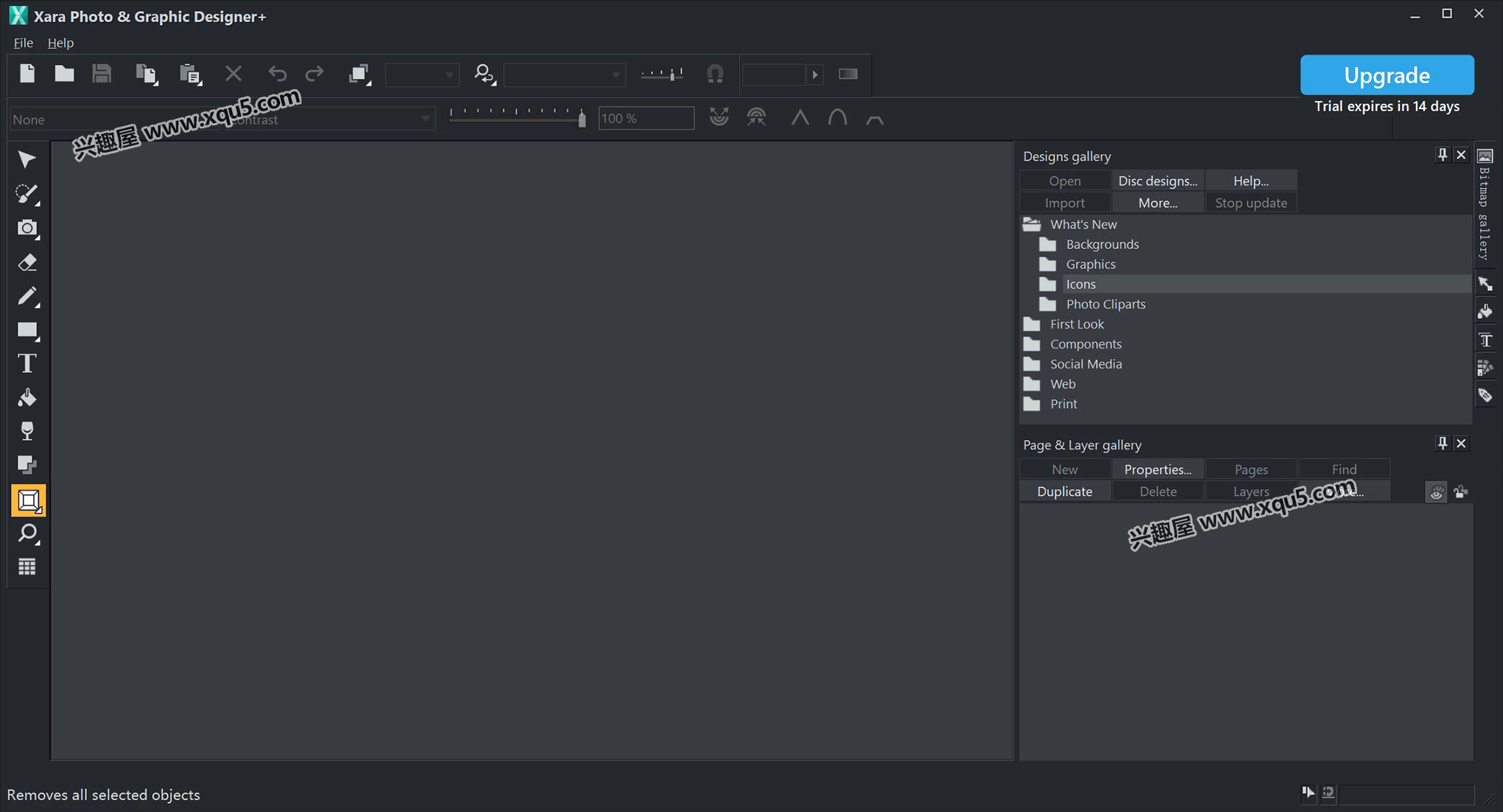Close the Designs gallery panel
This screenshot has width=1503, height=812.
click(x=1461, y=155)
